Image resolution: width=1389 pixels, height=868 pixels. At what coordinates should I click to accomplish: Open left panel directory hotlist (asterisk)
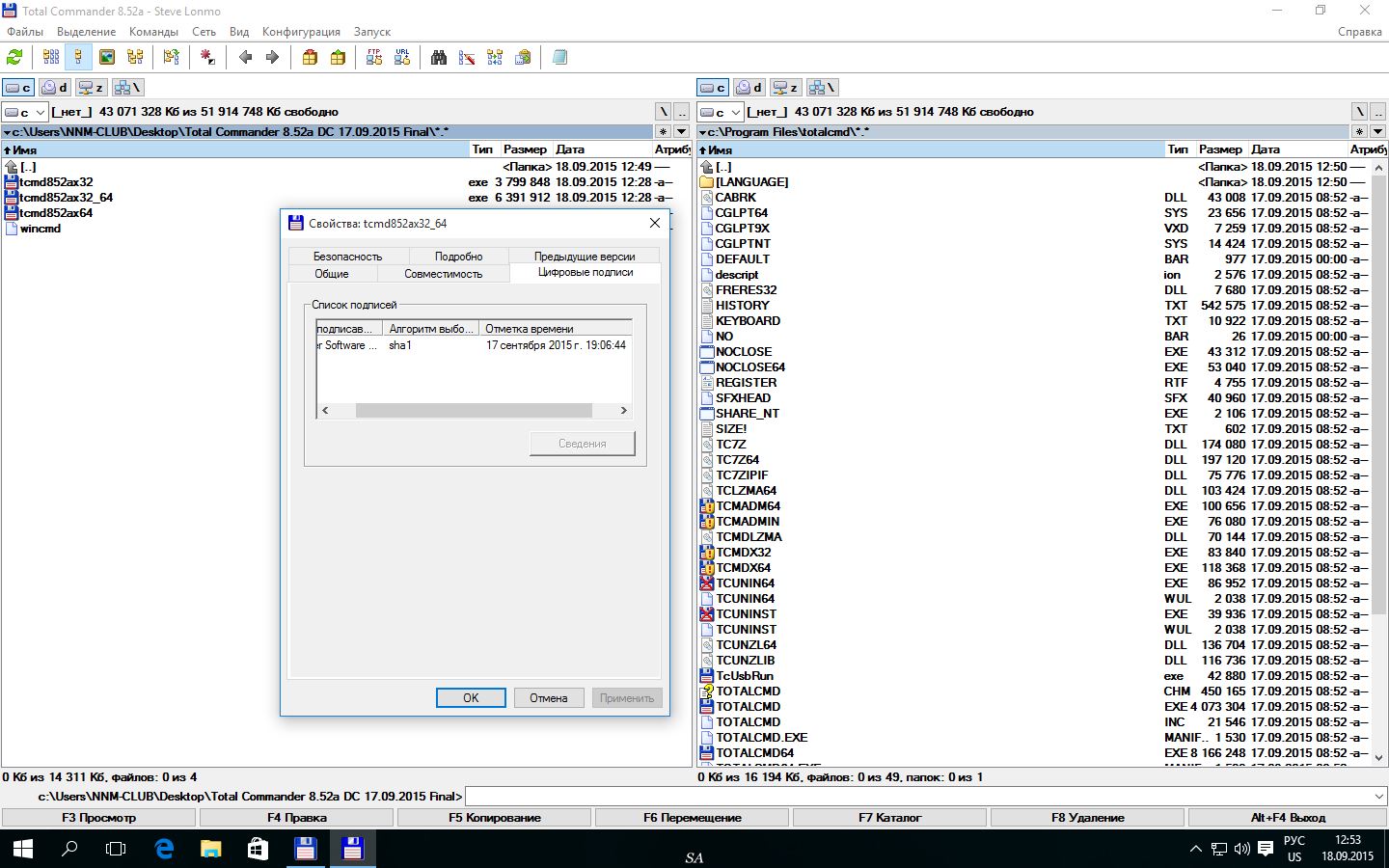(x=663, y=132)
